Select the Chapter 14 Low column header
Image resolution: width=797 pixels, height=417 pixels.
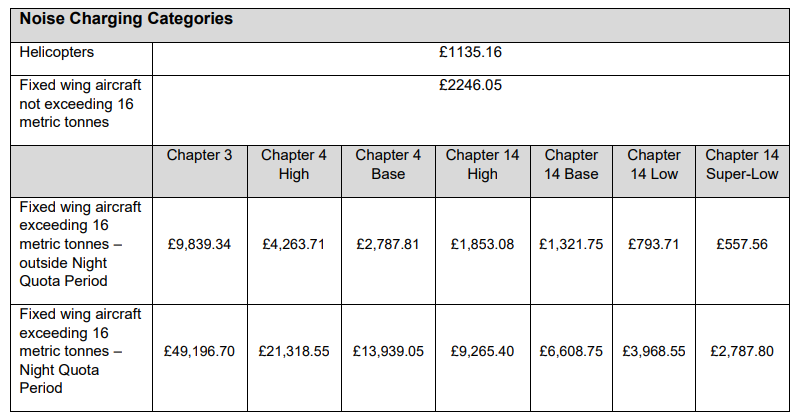[654, 164]
